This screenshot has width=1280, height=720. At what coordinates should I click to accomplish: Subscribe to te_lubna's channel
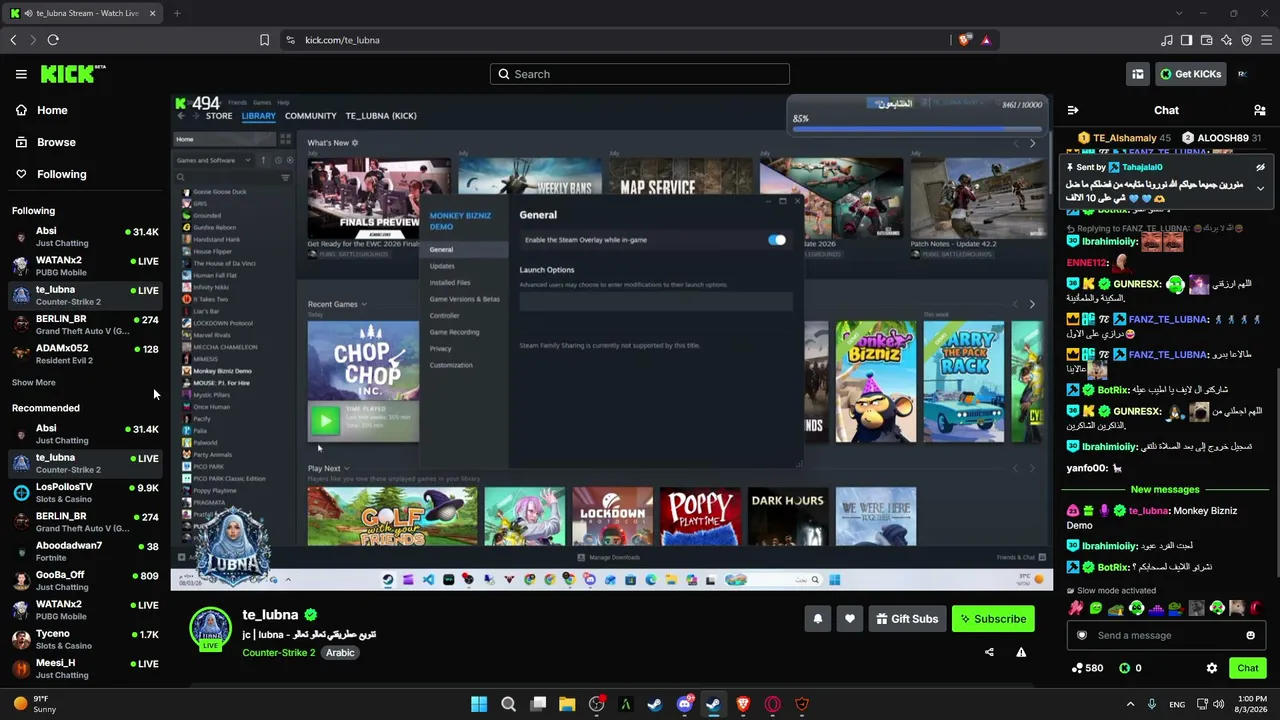pos(993,619)
